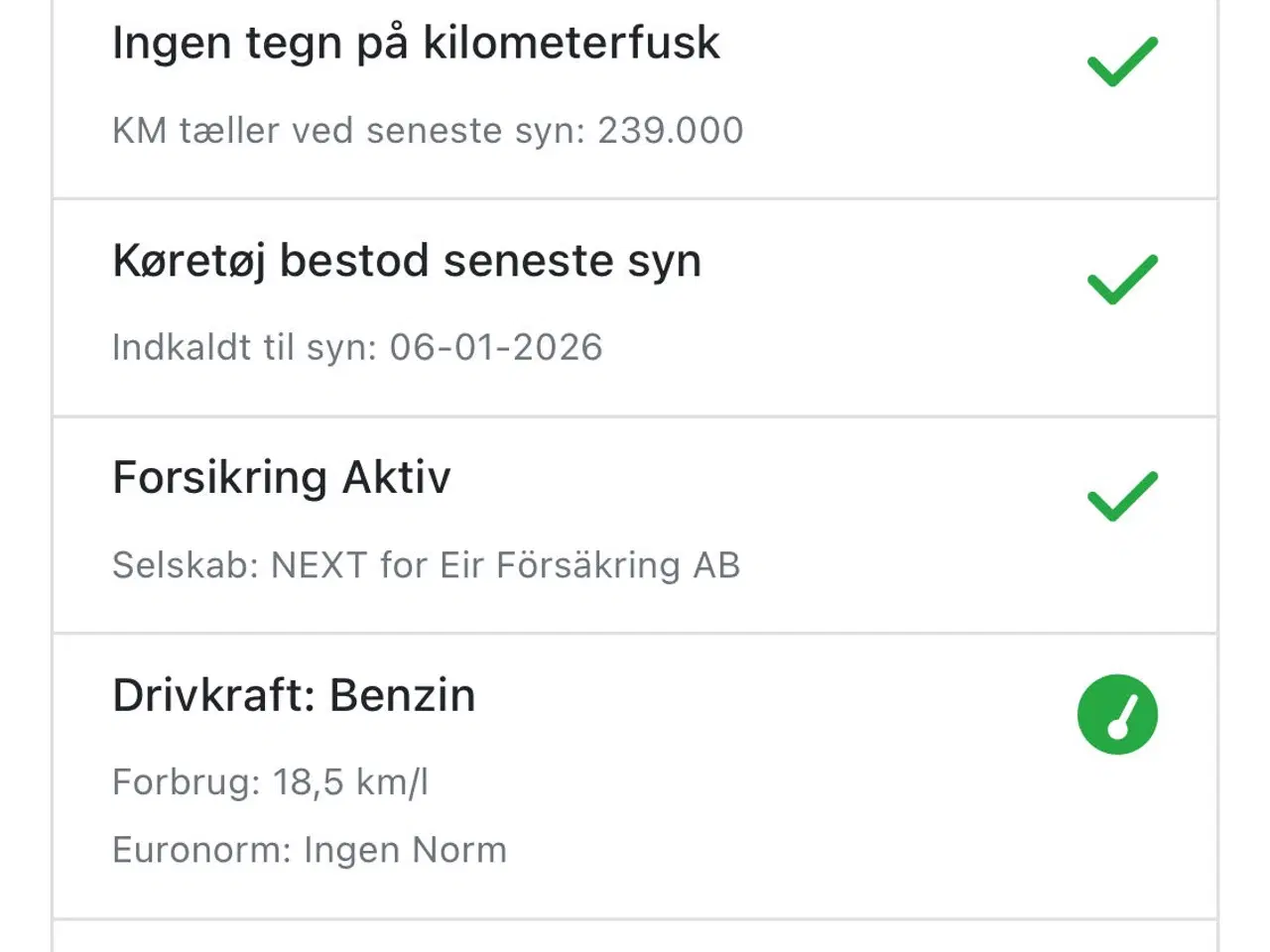The width and height of the screenshot is (1270, 952).
Task: Expand the Forsikring Aktiv row details
Action: [282, 477]
